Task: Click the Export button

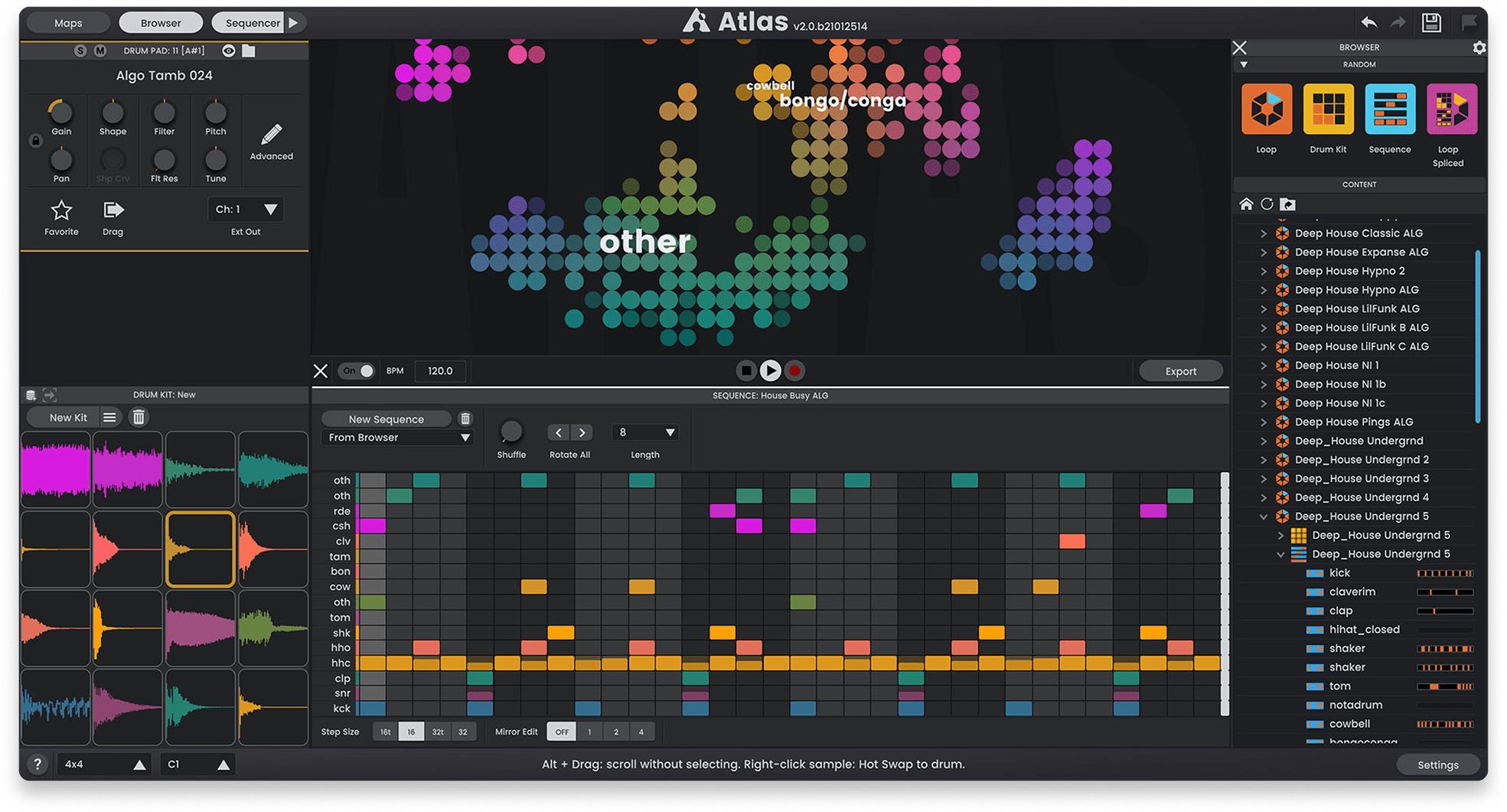Action: [1180, 371]
